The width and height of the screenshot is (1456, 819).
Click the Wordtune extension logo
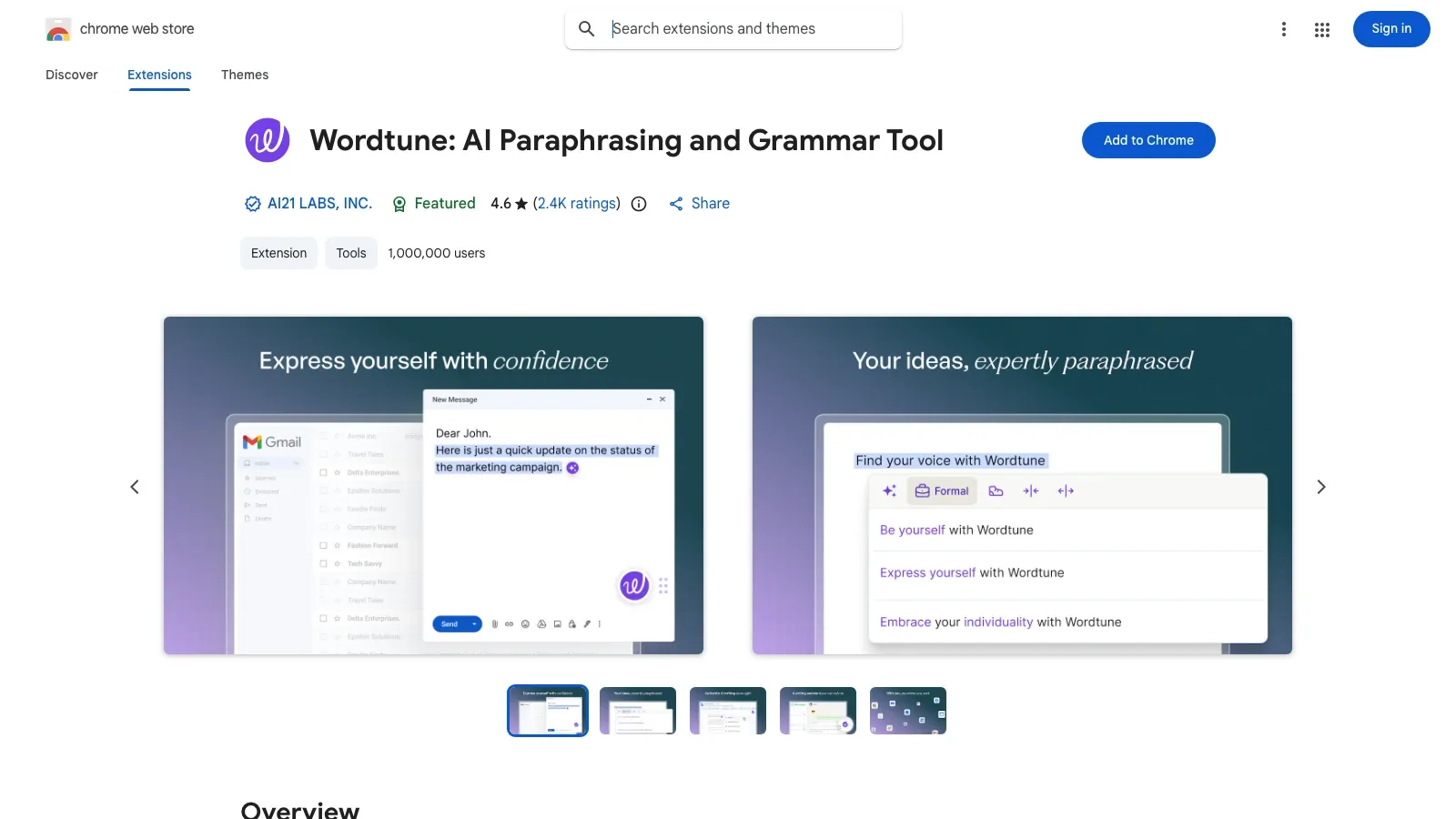(268, 140)
